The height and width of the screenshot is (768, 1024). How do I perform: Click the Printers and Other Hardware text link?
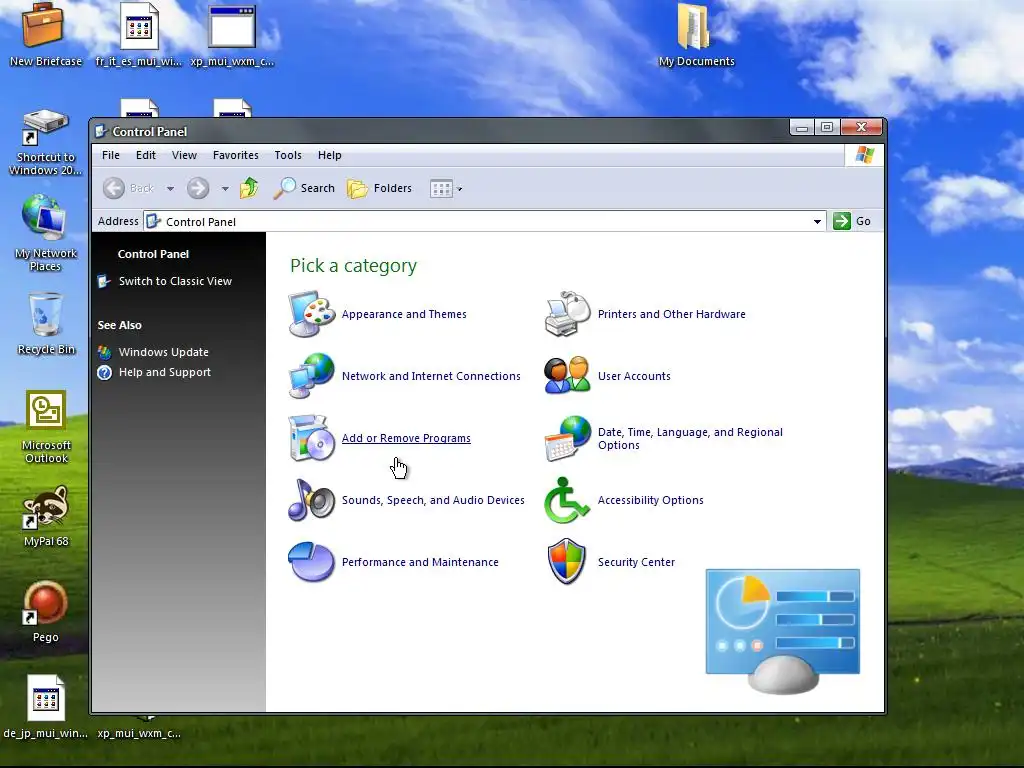[671, 314]
